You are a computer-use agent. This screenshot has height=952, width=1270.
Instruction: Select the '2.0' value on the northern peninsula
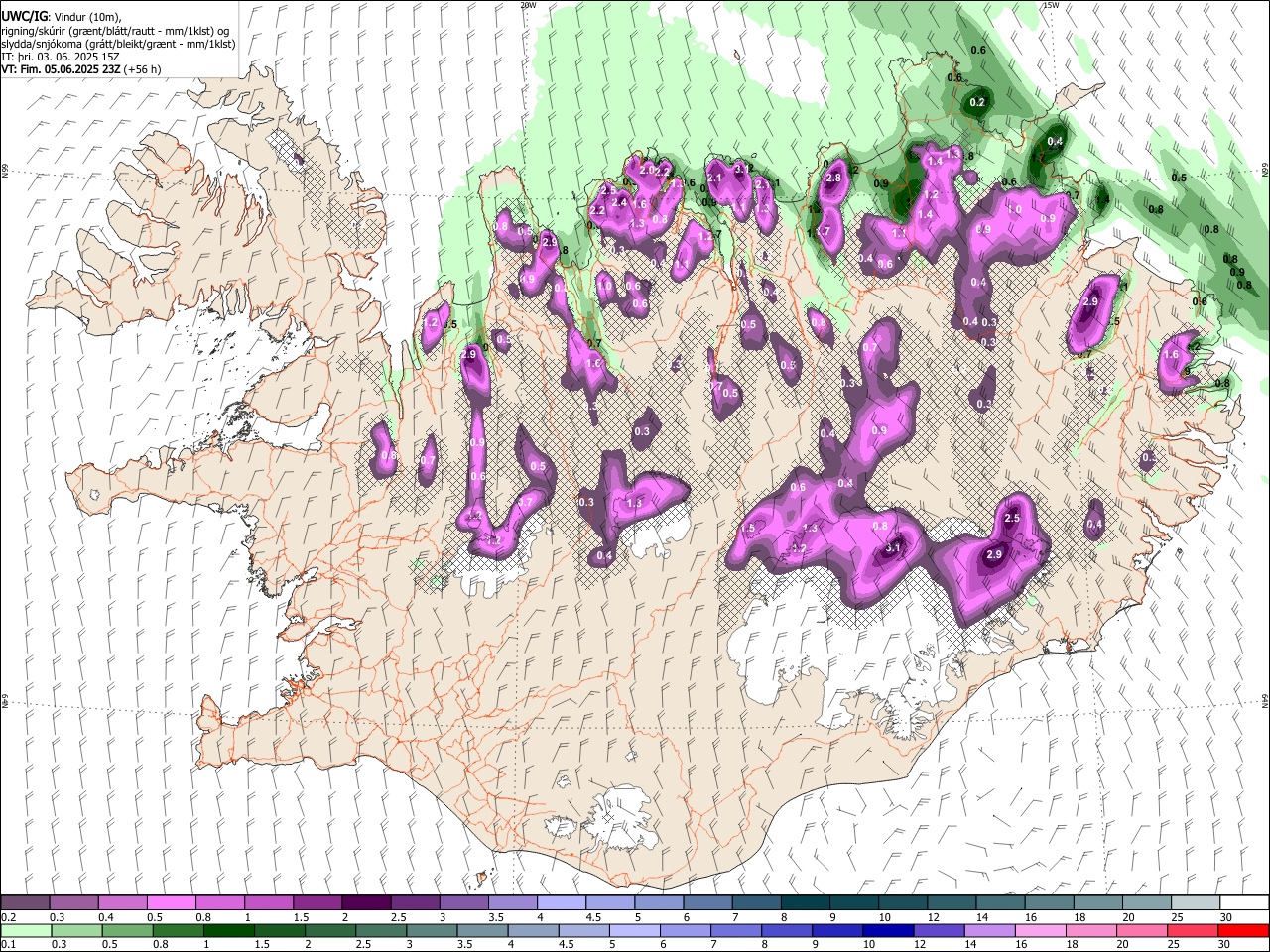point(647,170)
